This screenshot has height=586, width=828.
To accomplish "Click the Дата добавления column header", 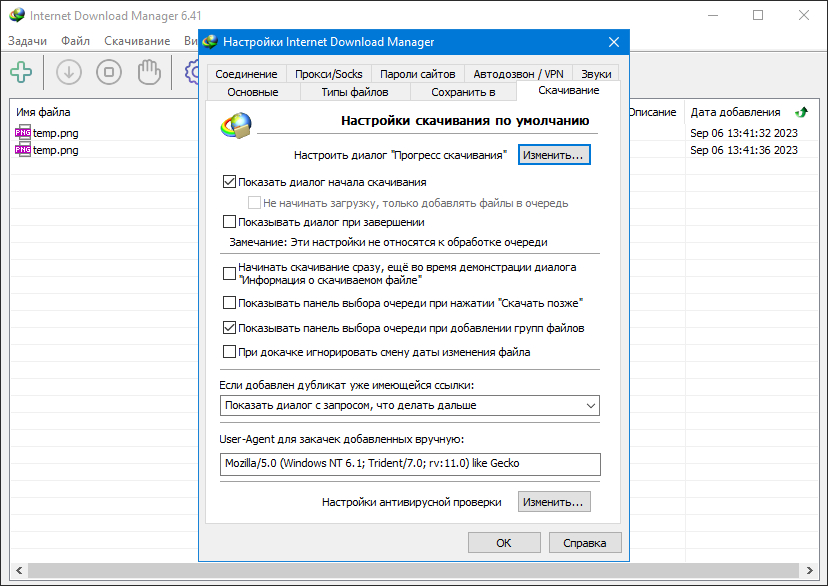I will (x=736, y=112).
